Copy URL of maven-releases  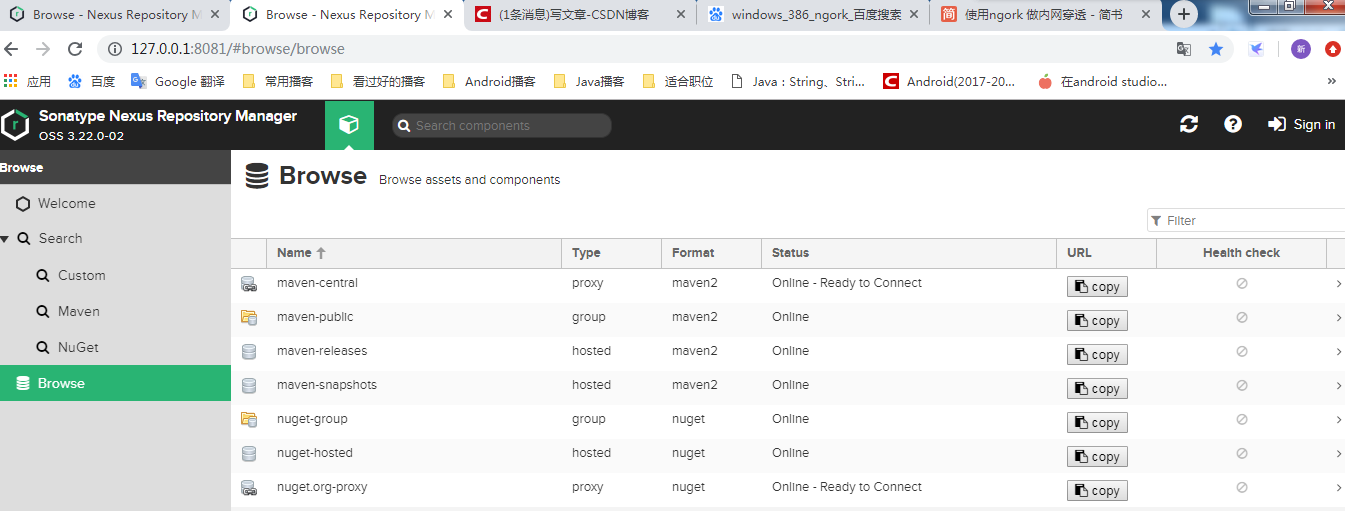(1097, 355)
